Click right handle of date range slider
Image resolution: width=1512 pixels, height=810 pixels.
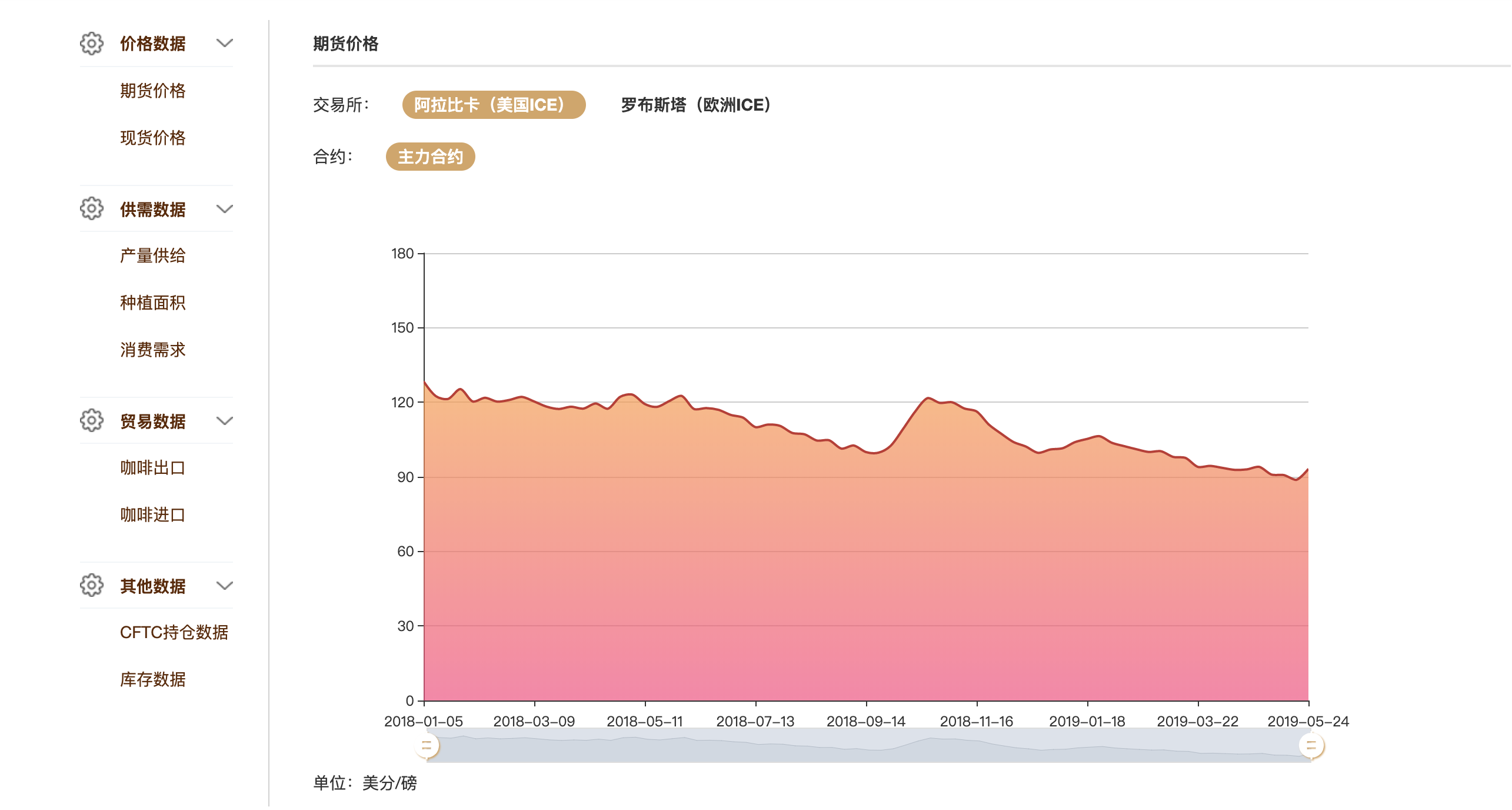[1311, 746]
